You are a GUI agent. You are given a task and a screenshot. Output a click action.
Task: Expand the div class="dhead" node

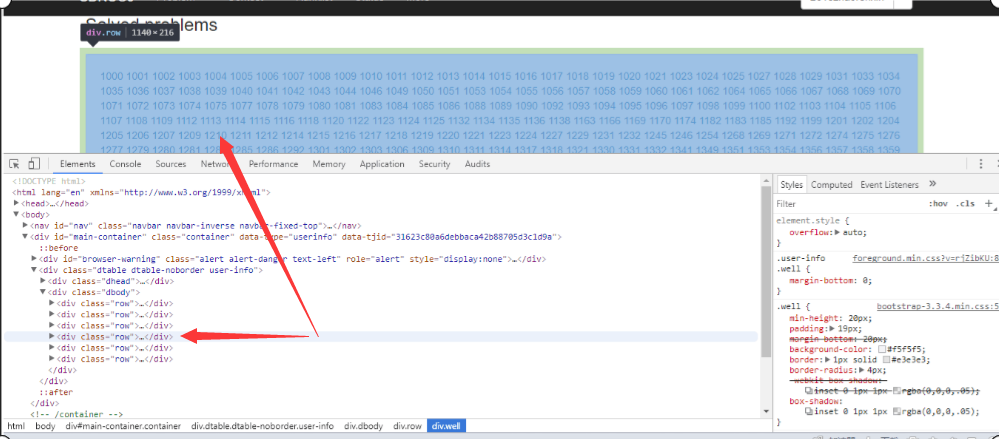tap(43, 281)
